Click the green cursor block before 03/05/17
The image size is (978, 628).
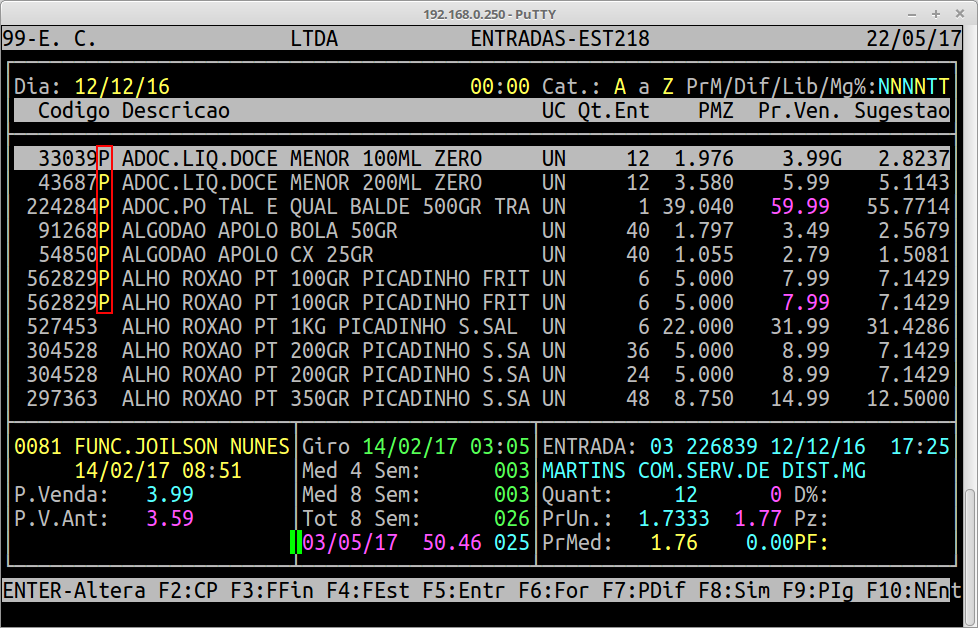tap(295, 542)
